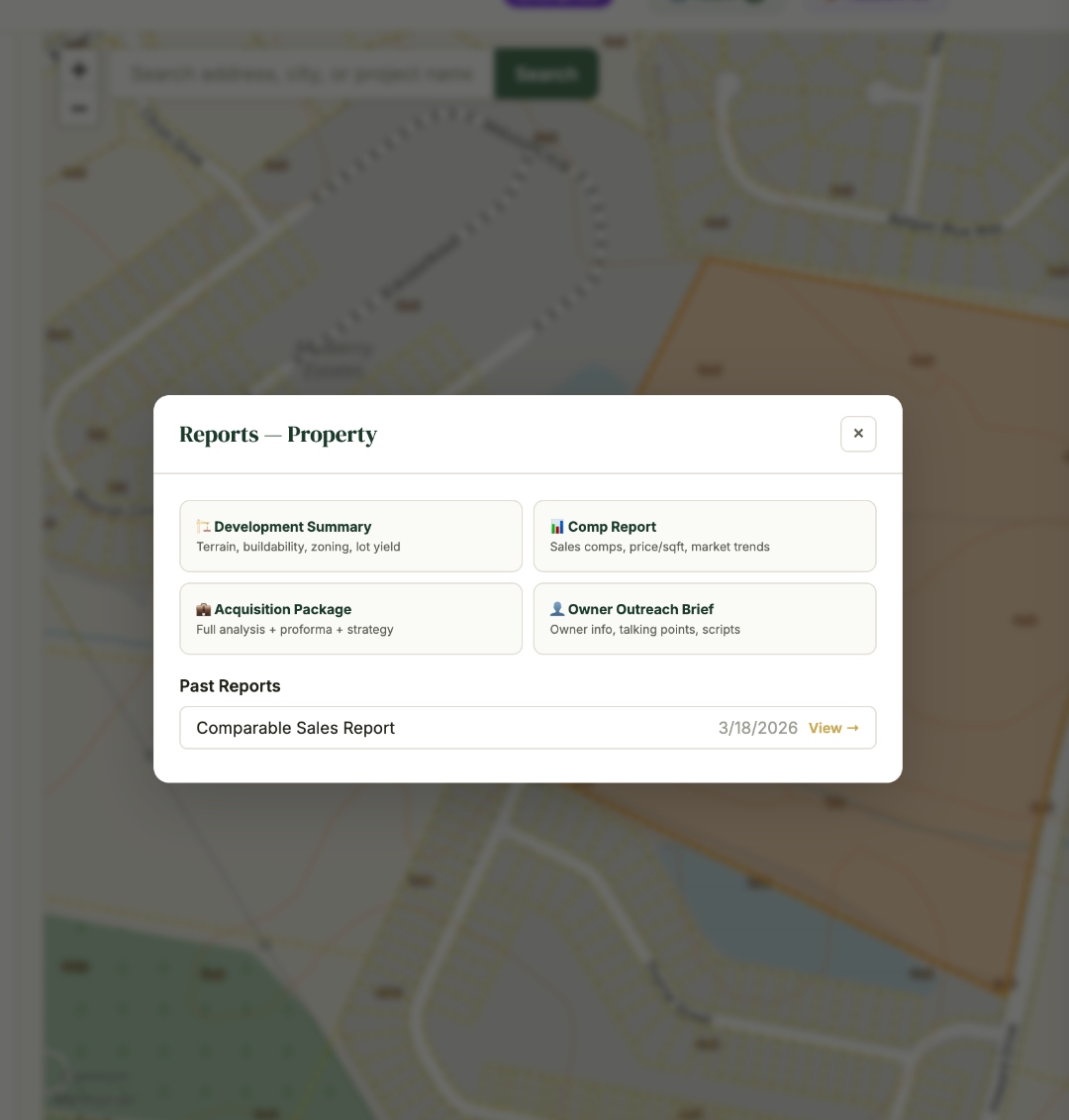Click the briefcase icon on Acquisition Package card

203,609
